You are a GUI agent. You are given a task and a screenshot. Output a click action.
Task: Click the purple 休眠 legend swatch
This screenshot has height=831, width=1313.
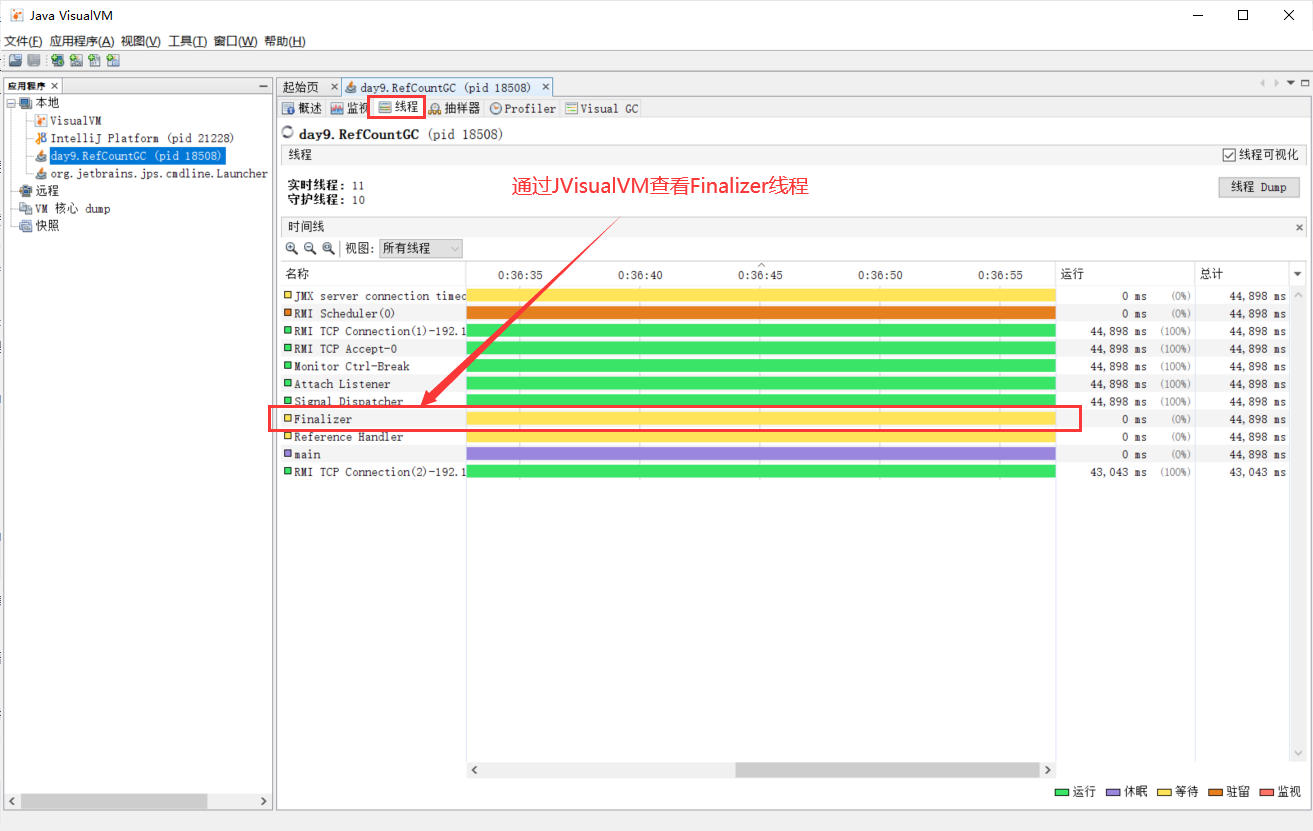[x=1113, y=792]
